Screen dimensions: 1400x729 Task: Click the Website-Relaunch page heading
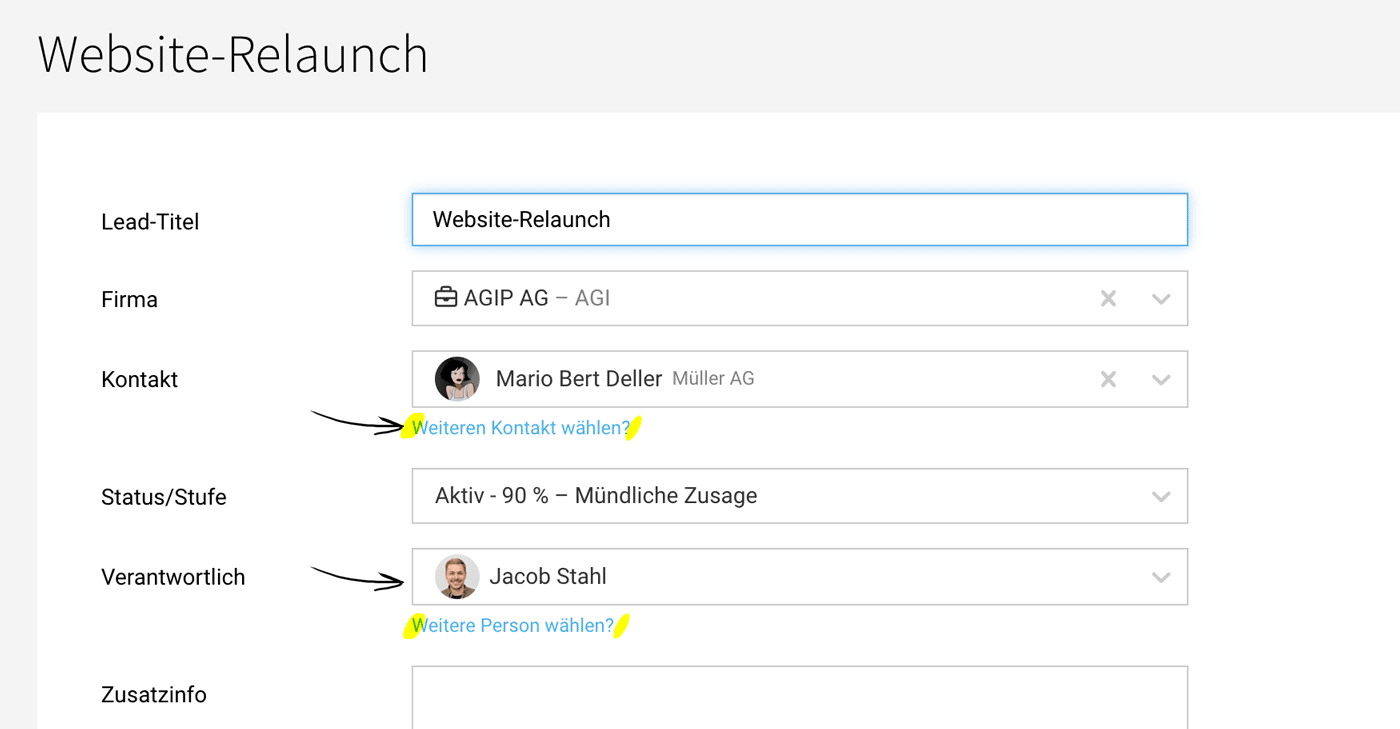[233, 55]
